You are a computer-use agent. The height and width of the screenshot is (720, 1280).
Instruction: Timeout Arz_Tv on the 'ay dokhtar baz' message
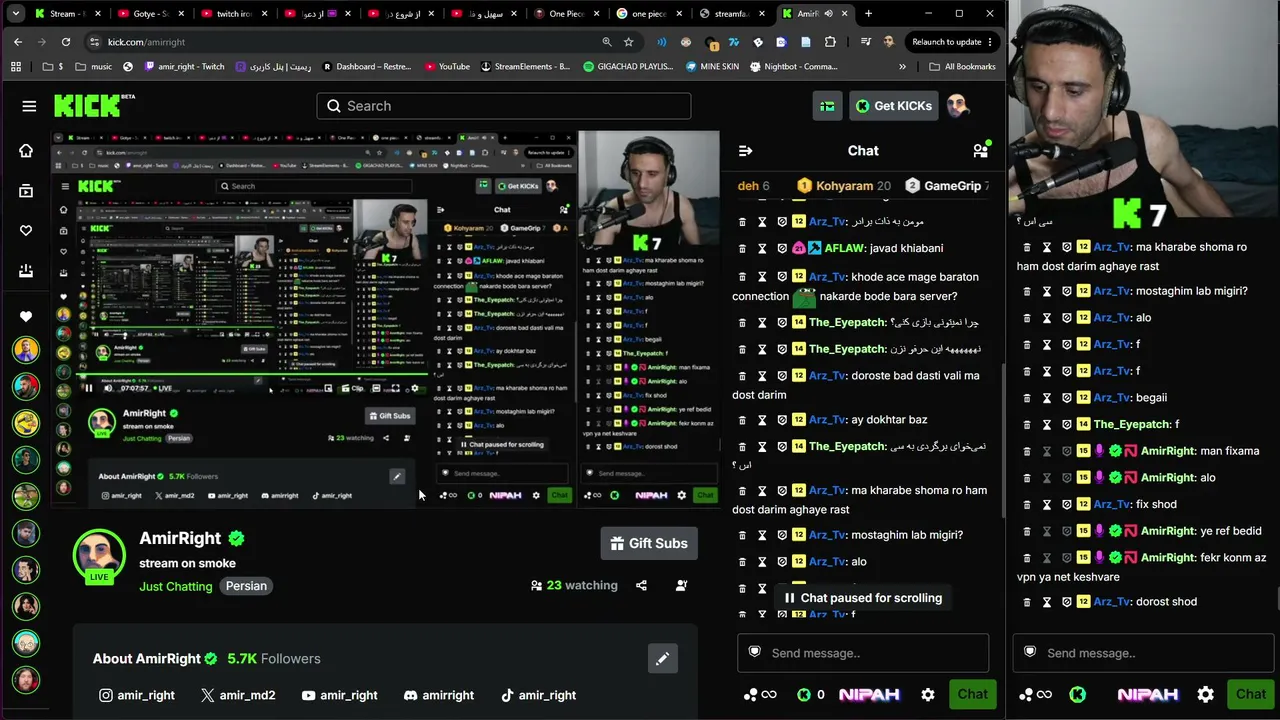tap(762, 420)
